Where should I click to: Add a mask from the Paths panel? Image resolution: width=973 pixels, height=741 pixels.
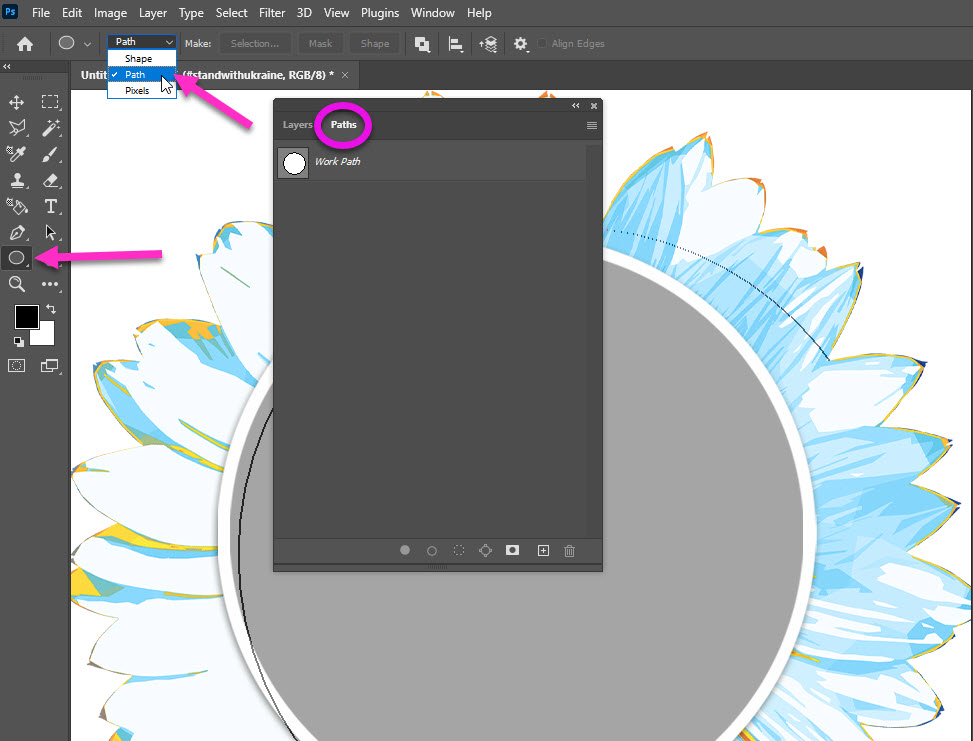(512, 550)
